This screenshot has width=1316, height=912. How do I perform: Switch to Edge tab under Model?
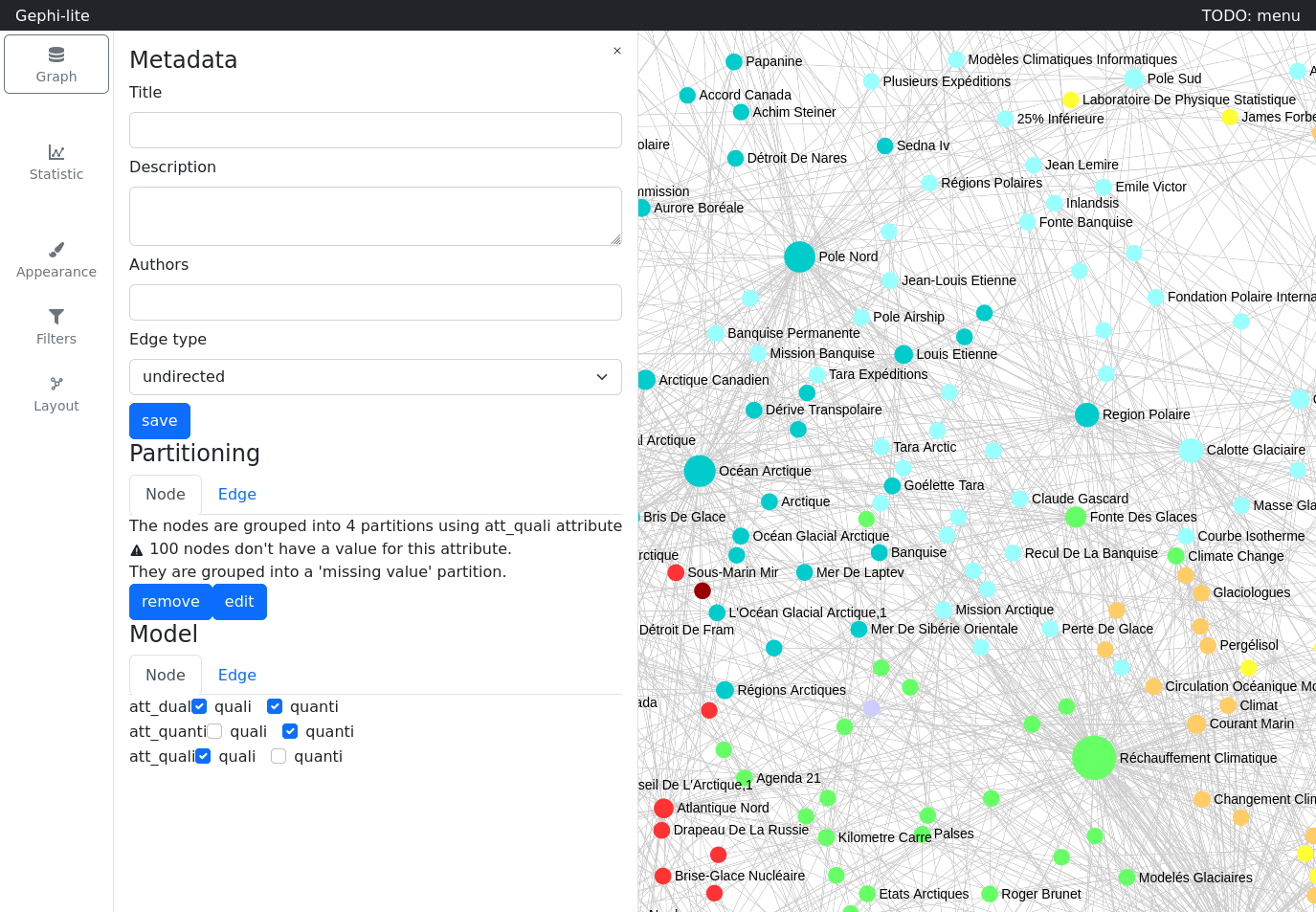click(237, 676)
